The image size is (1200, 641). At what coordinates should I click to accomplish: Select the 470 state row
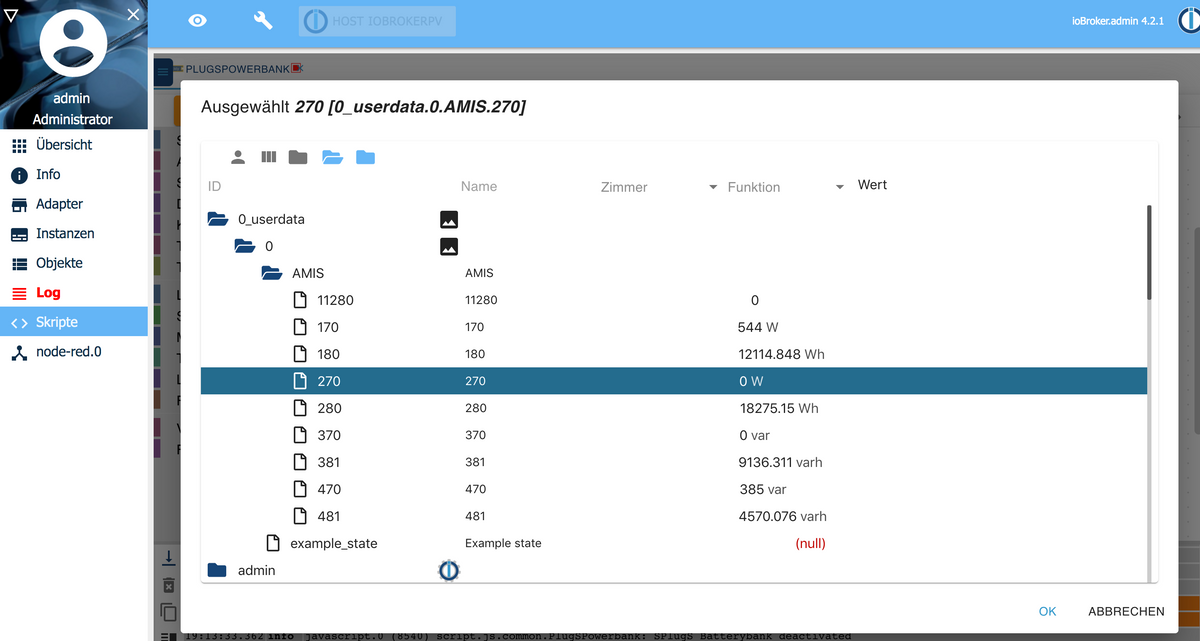click(674, 489)
